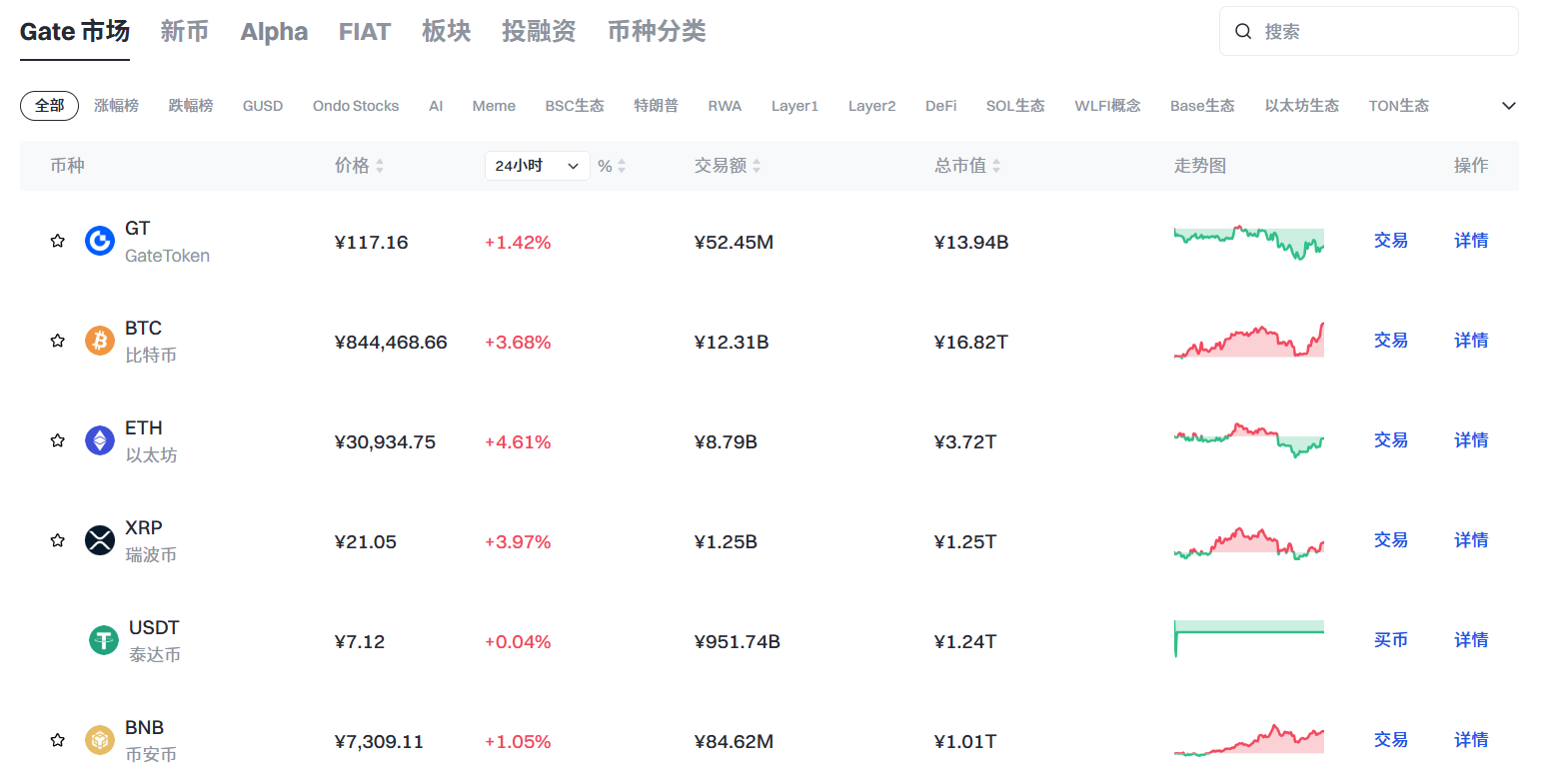Switch to the Alpha tab

coord(274,32)
